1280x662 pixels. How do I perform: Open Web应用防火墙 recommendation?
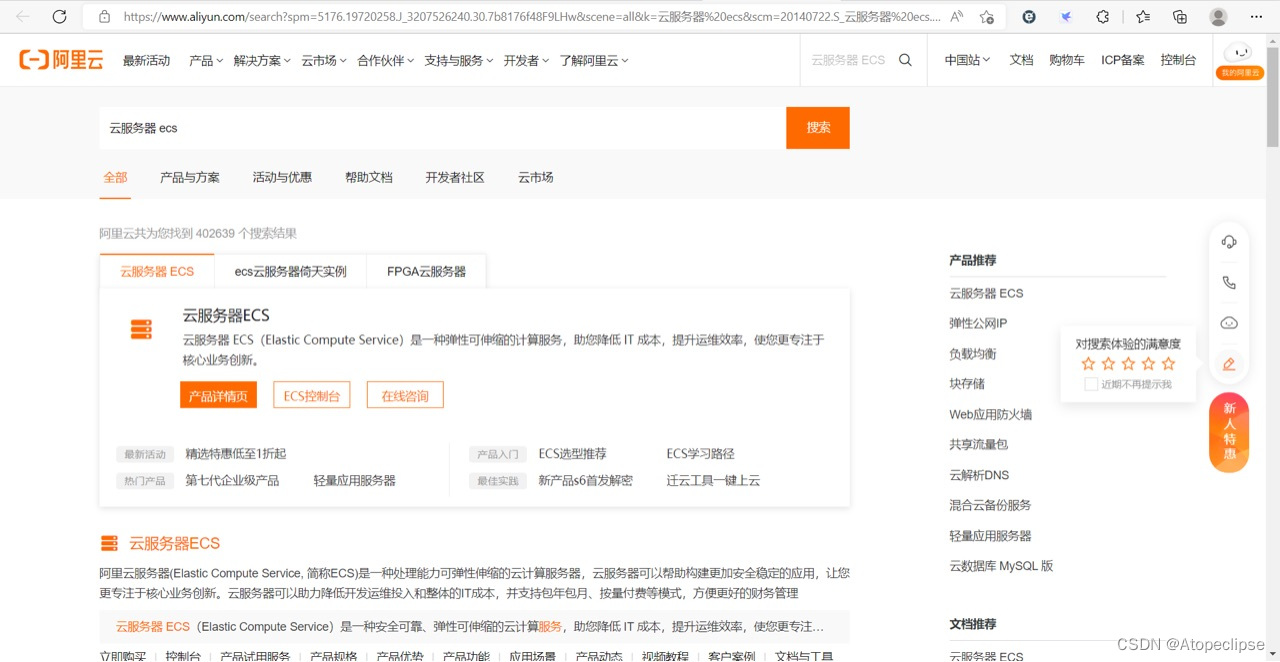pyautogui.click(x=990, y=414)
